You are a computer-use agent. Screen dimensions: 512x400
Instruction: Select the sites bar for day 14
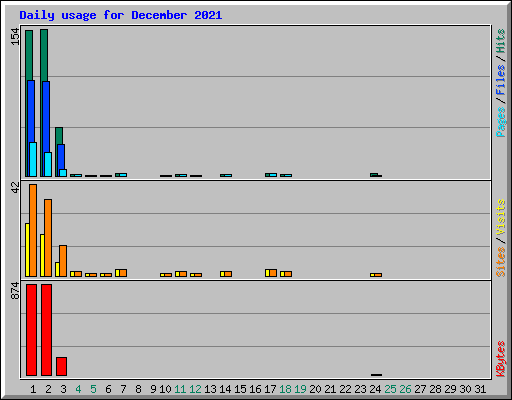coord(228,274)
